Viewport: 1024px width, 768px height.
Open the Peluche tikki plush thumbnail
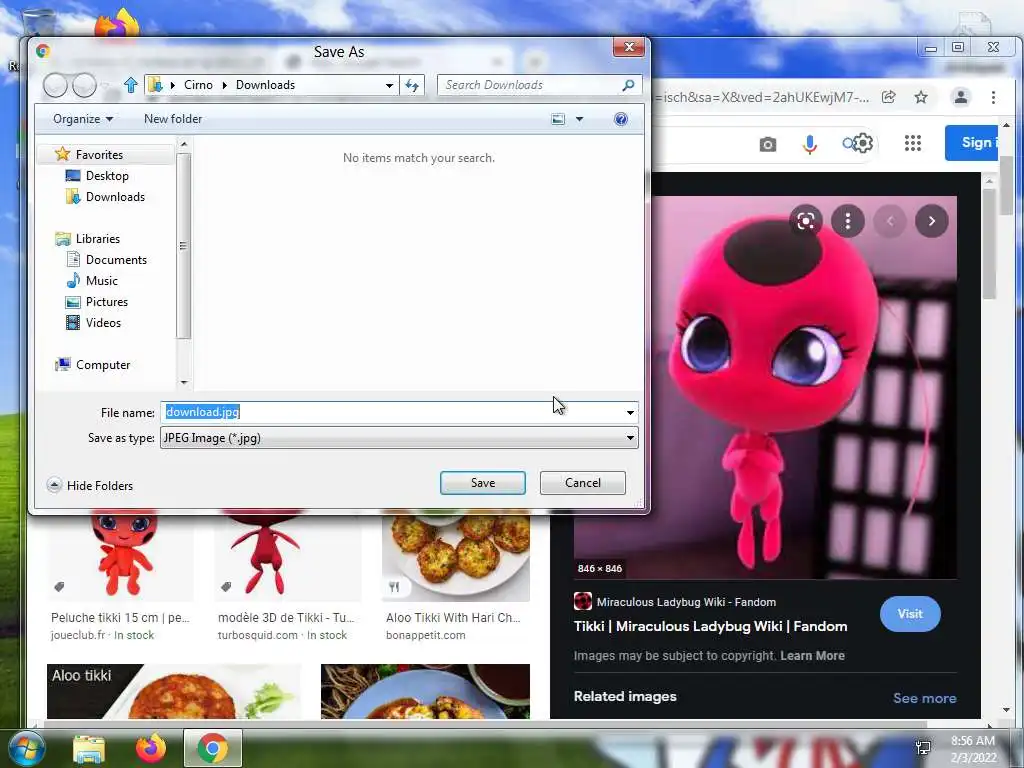(121, 556)
